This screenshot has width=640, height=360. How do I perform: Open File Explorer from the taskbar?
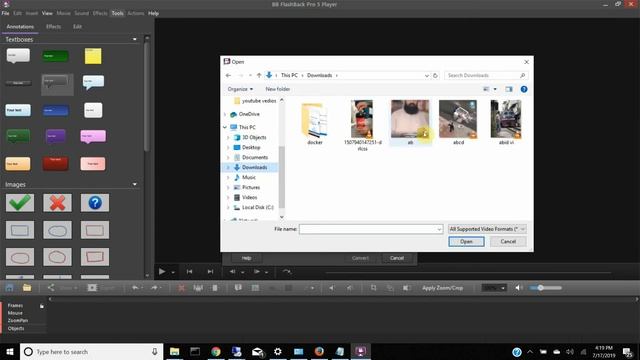(174, 351)
